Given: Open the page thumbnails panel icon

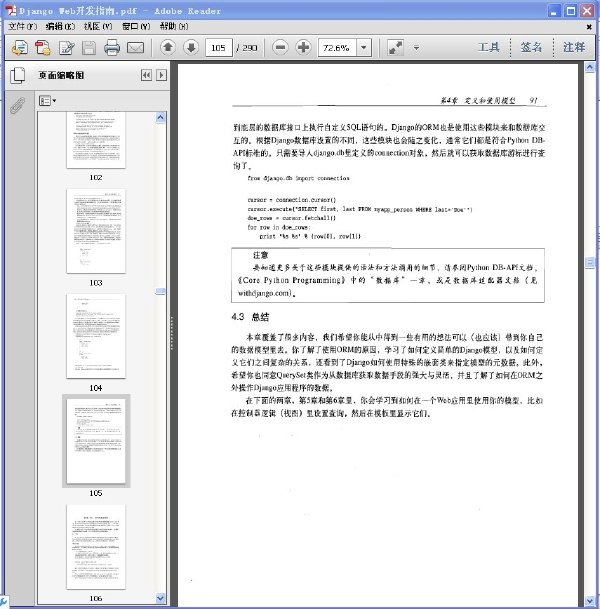Looking at the screenshot, I should (x=17, y=75).
